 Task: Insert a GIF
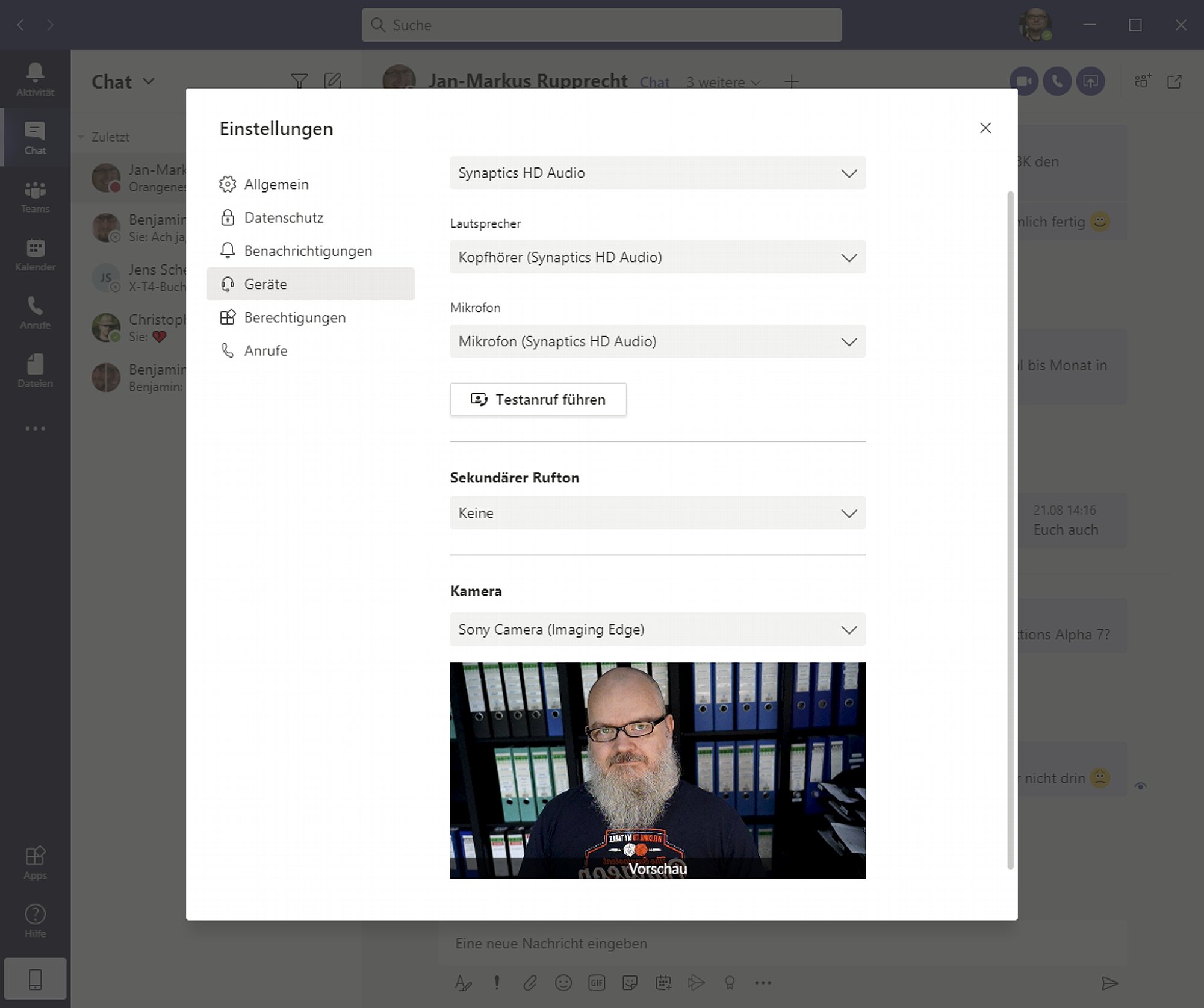(x=597, y=983)
